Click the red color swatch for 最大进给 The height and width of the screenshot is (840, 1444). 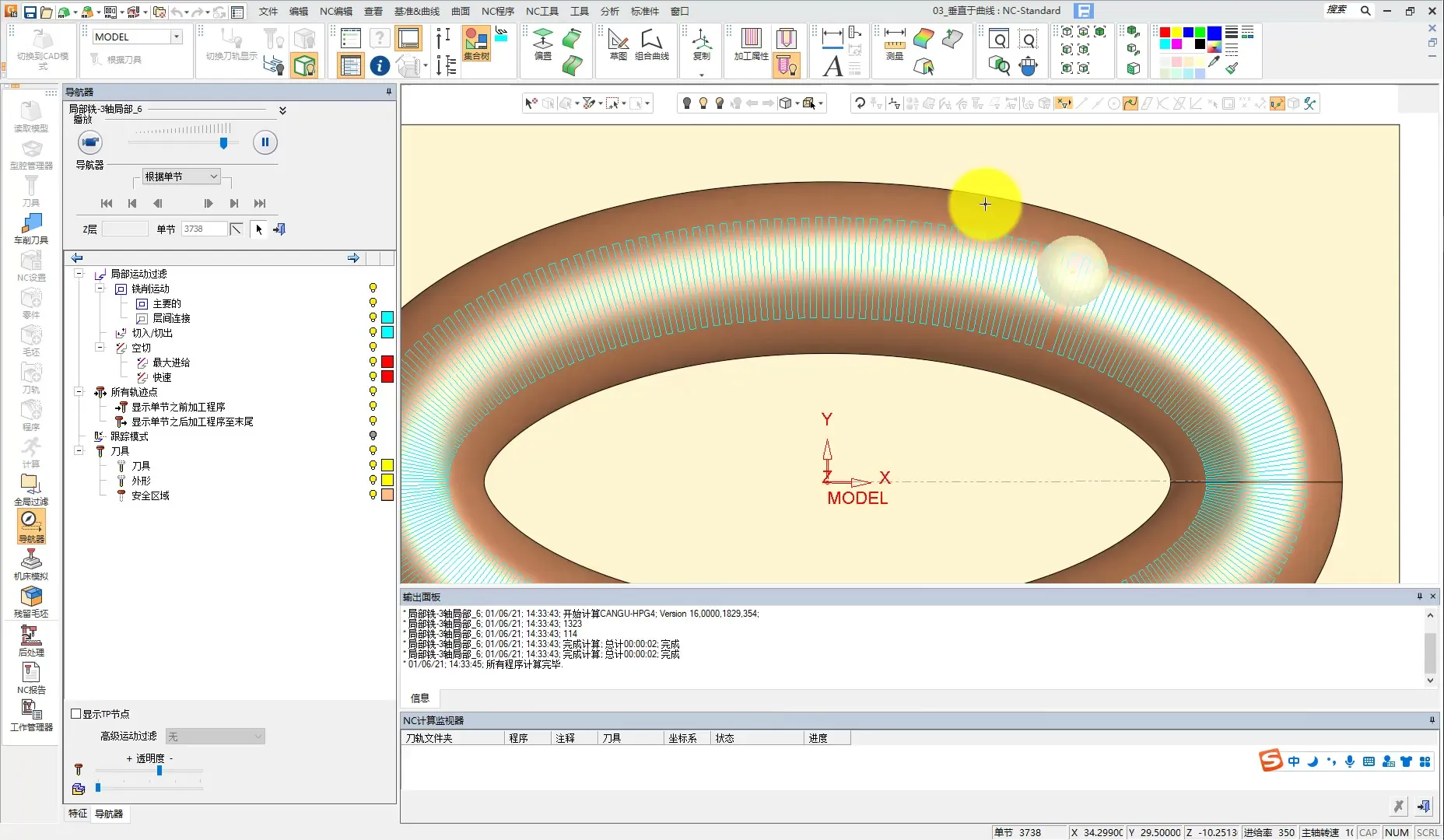tap(387, 362)
